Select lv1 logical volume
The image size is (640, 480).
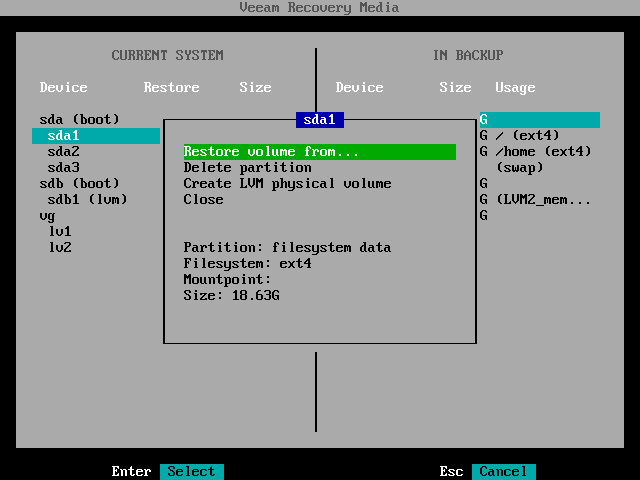point(60,231)
